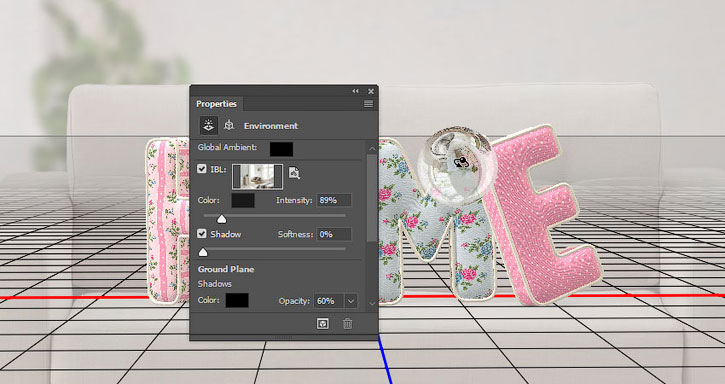This screenshot has height=384, width=725.
Task: Click the IBL sphere control on the canvas
Action: [457, 166]
